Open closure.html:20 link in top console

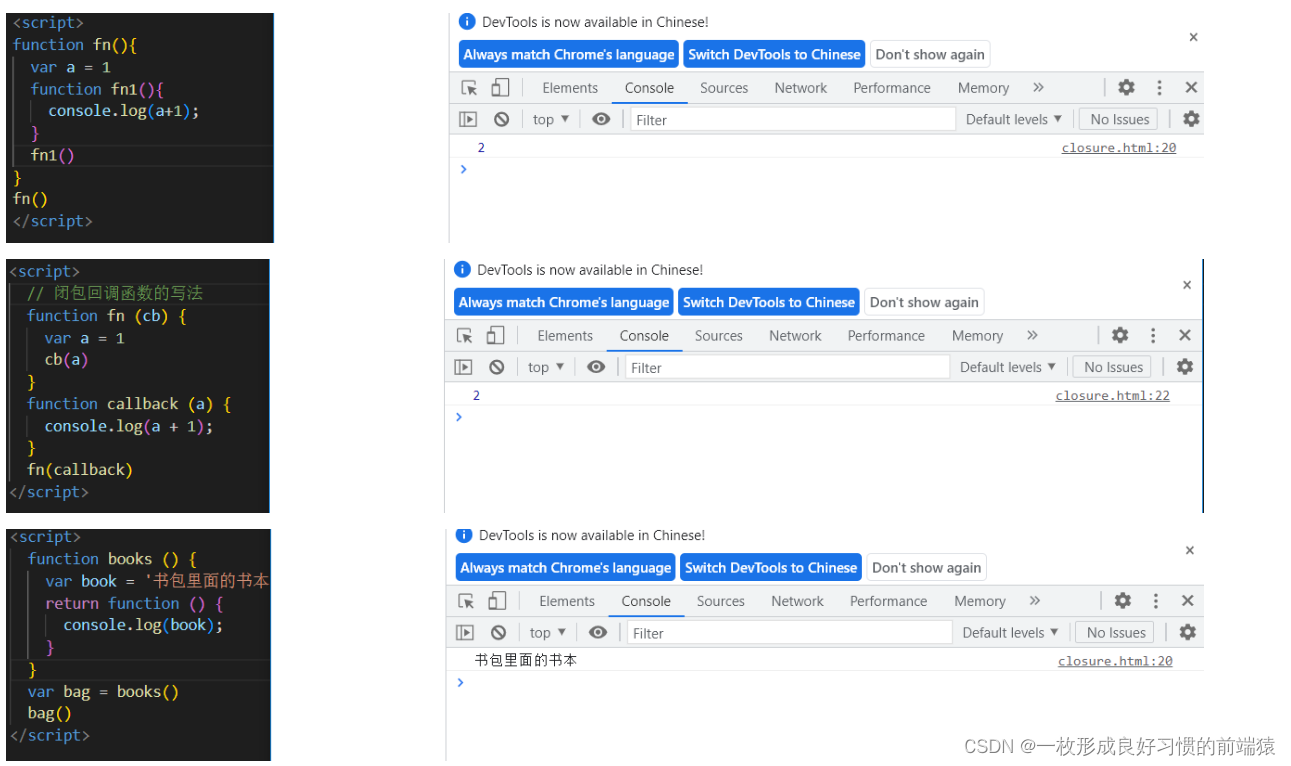[1119, 148]
